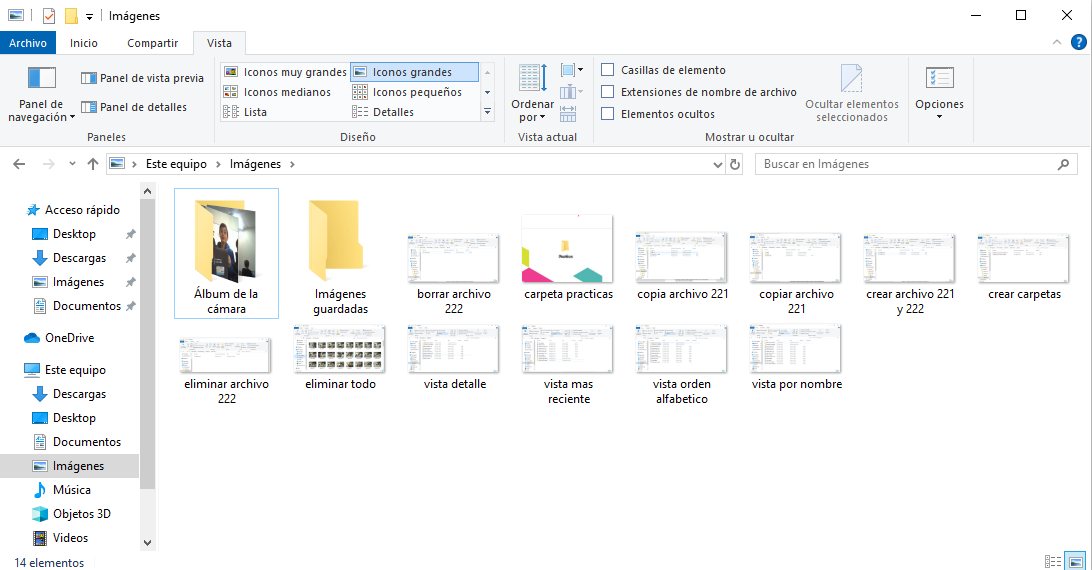
Task: Click the Panel de detalles icon
Action: click(89, 107)
